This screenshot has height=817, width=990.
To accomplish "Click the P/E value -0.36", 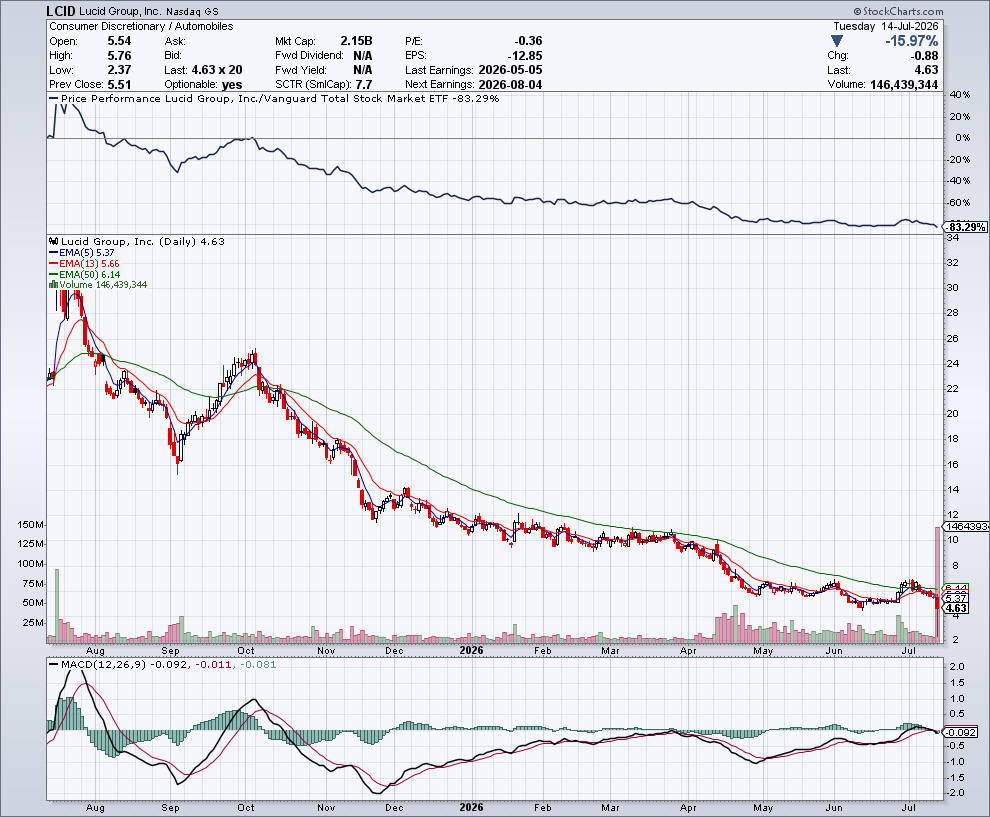I will (528, 41).
